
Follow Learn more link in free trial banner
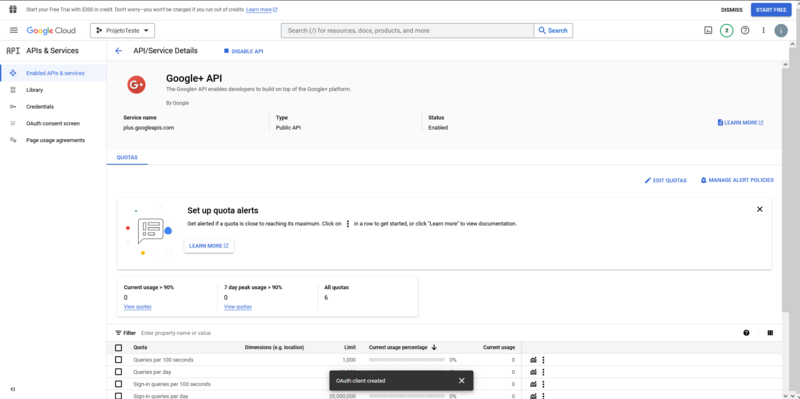click(x=262, y=10)
